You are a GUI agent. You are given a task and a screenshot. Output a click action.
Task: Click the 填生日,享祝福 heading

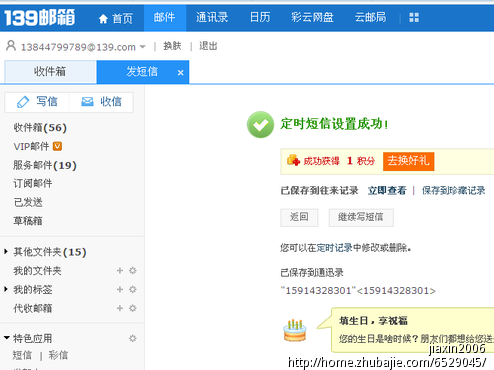[373, 321]
